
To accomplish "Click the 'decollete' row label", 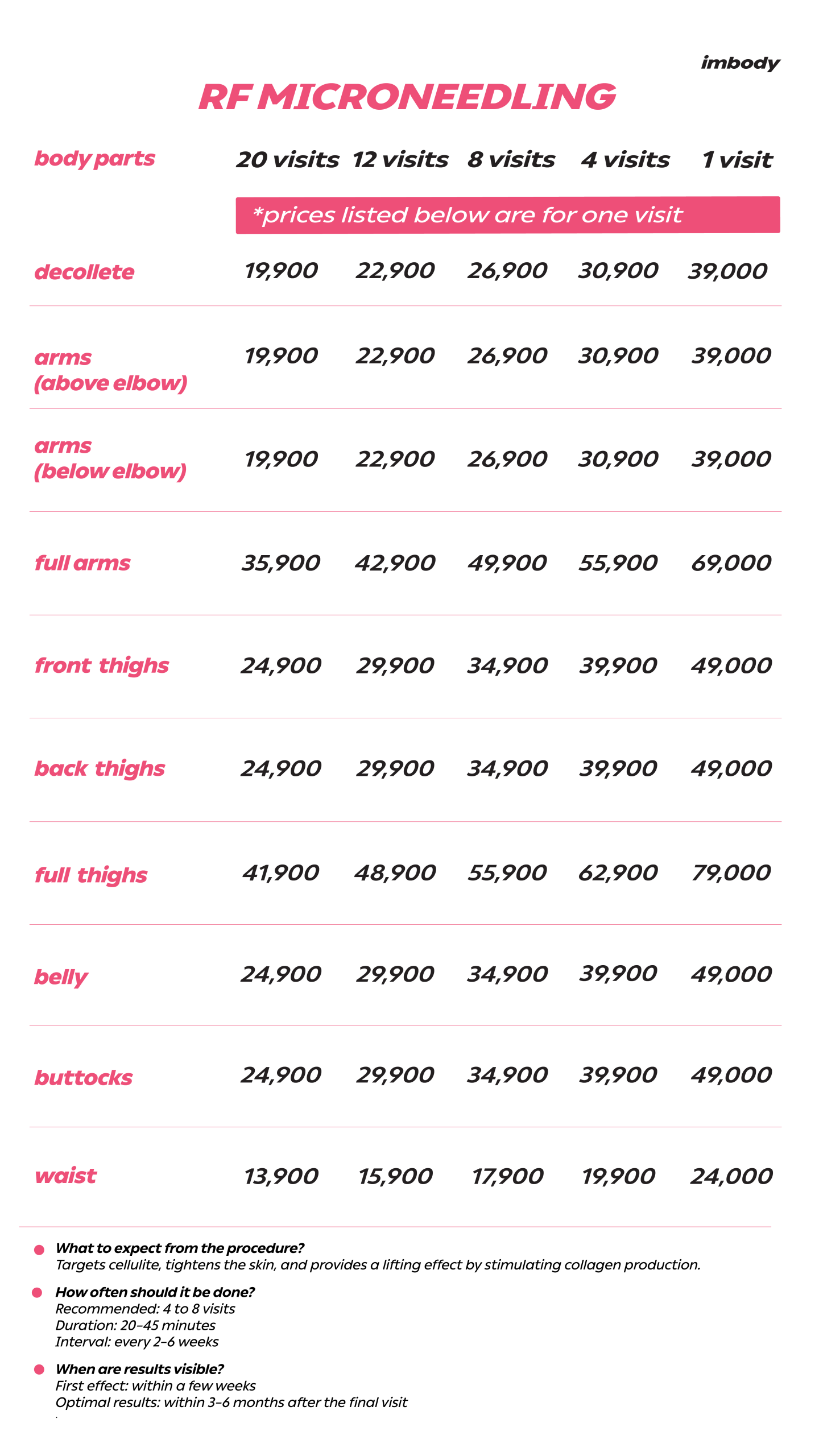I will click(85, 272).
